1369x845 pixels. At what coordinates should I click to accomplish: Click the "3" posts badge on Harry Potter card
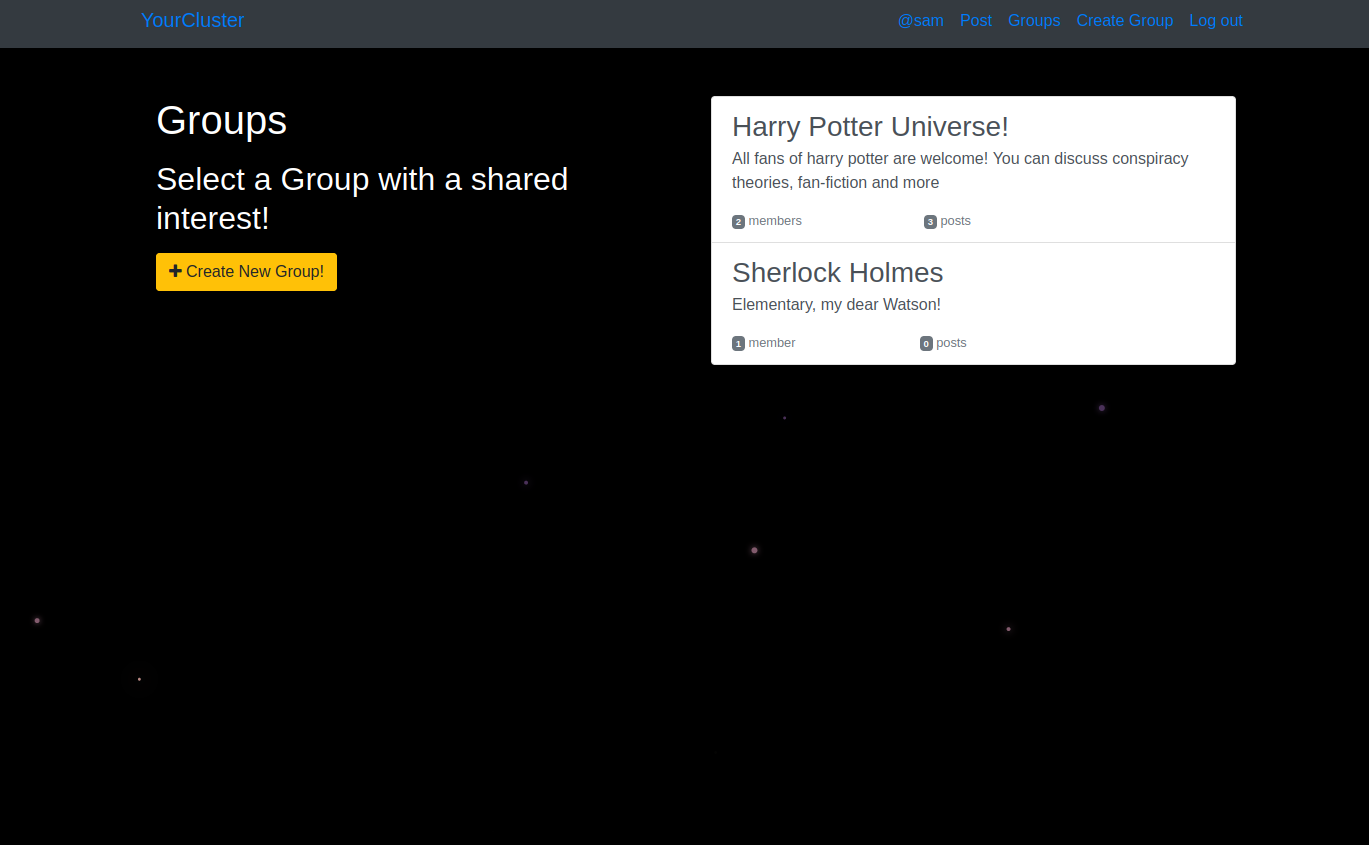coord(929,221)
